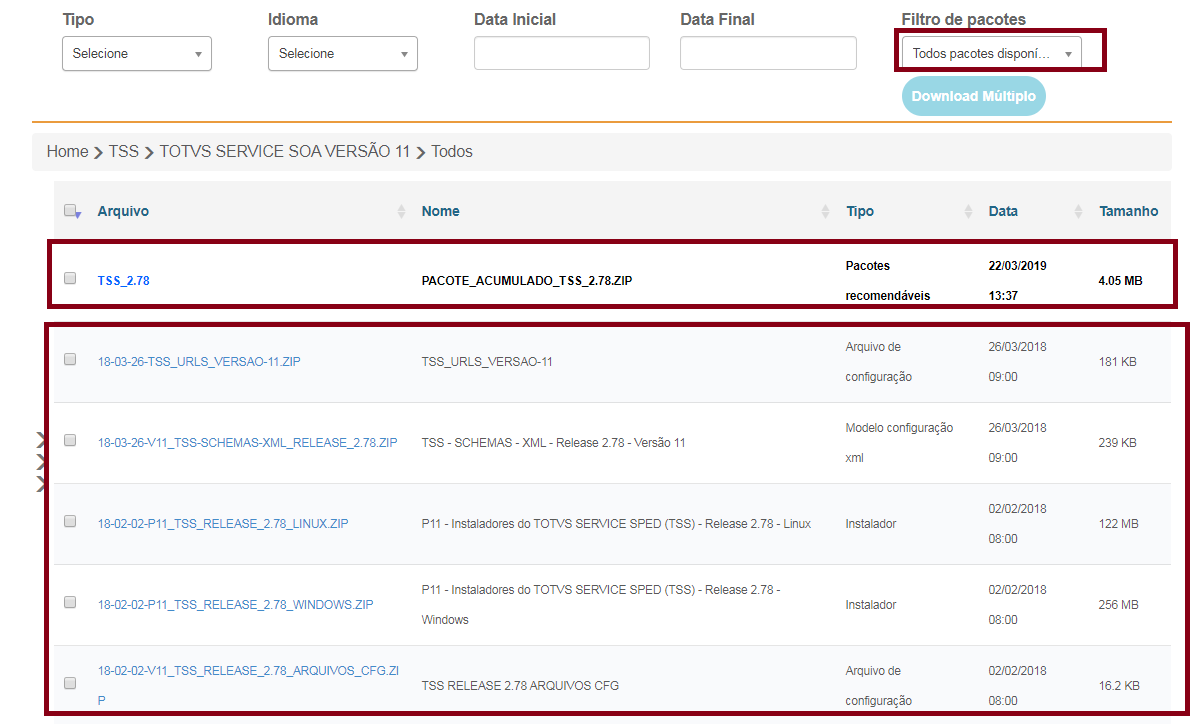Open TOTVS SERVICE SOA VERSÃO 11 breadcrumb
The height and width of the screenshot is (724, 1200).
[x=285, y=152]
